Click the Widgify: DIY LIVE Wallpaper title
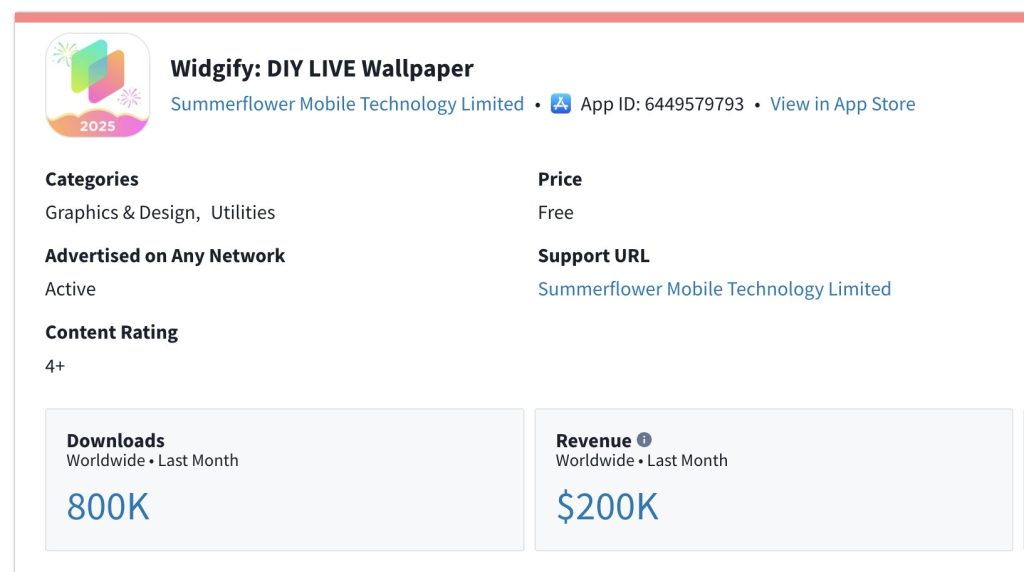This screenshot has height=572, width=1024. pos(322,69)
